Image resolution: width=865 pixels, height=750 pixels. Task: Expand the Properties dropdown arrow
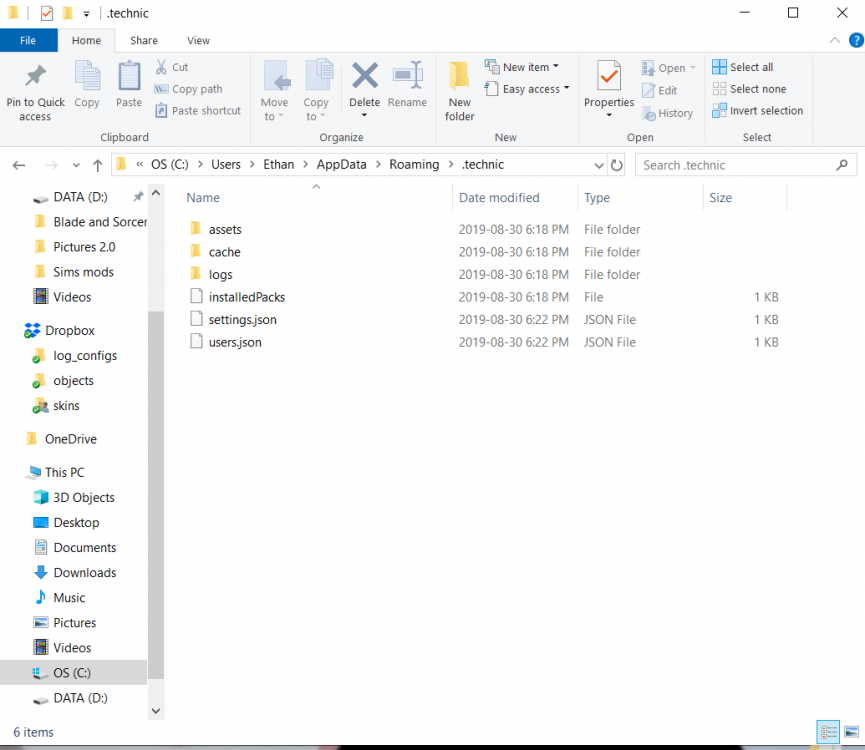coord(609,115)
